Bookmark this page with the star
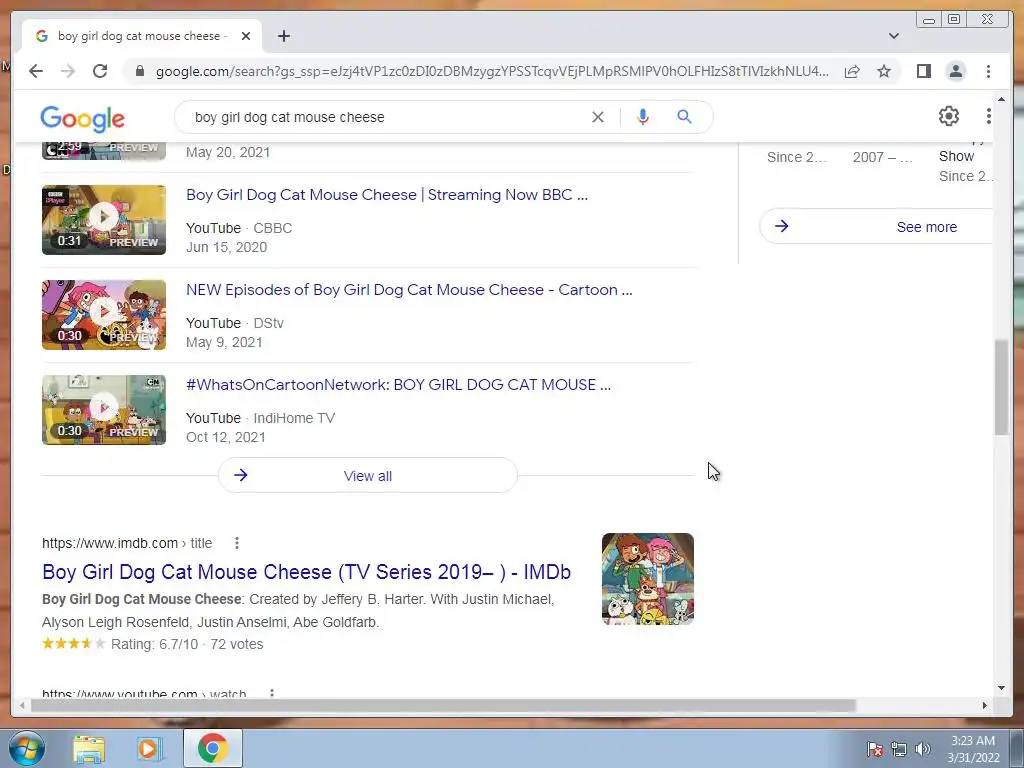Screen dimensions: 1024x768 (884, 71)
